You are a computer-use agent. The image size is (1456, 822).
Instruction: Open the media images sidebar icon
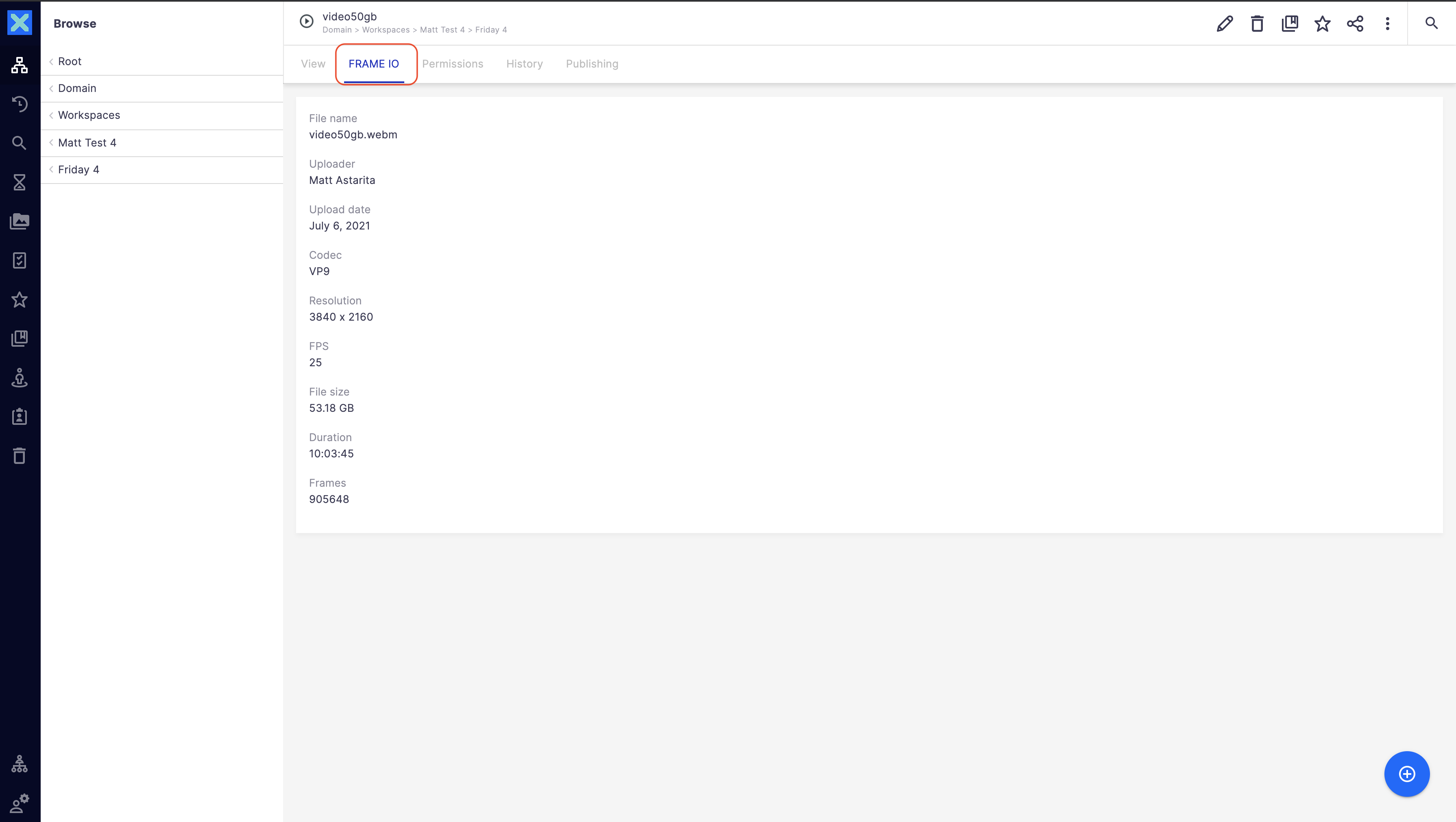coord(20,221)
